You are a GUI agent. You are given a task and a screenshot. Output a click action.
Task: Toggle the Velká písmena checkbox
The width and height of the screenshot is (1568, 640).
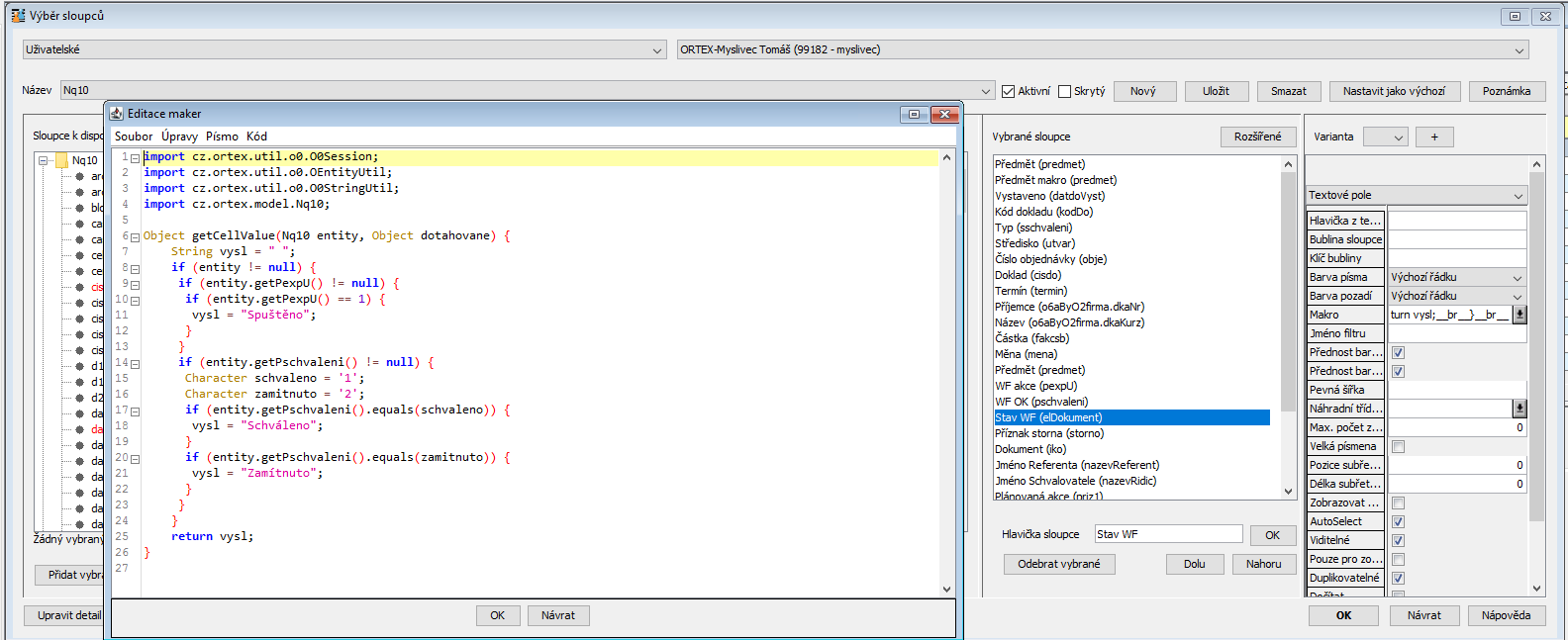click(1398, 447)
